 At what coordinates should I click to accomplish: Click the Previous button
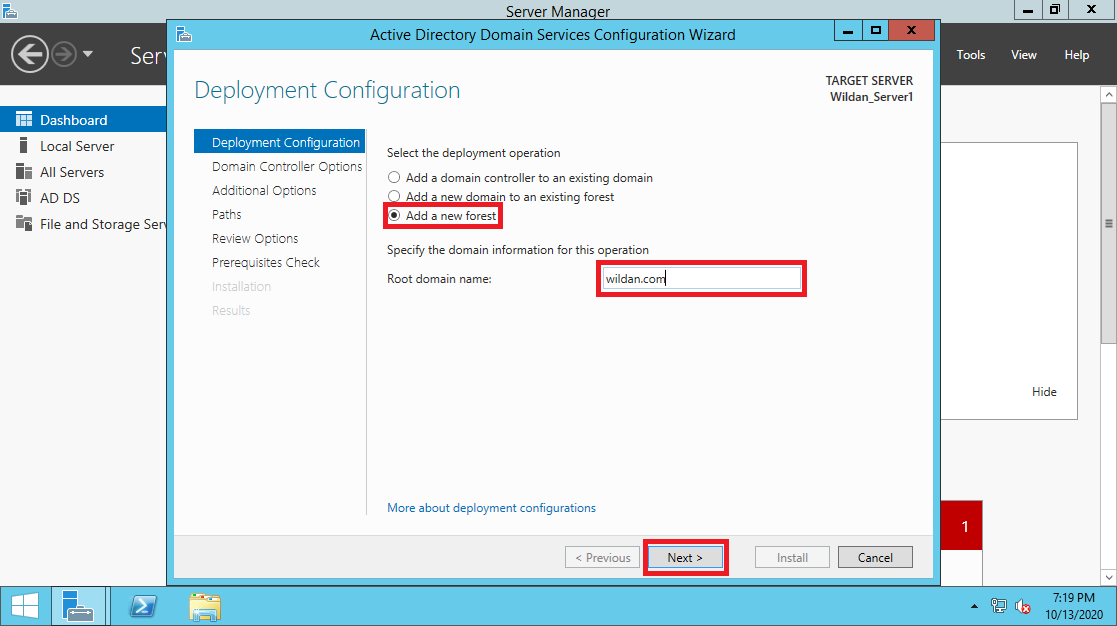coord(602,558)
